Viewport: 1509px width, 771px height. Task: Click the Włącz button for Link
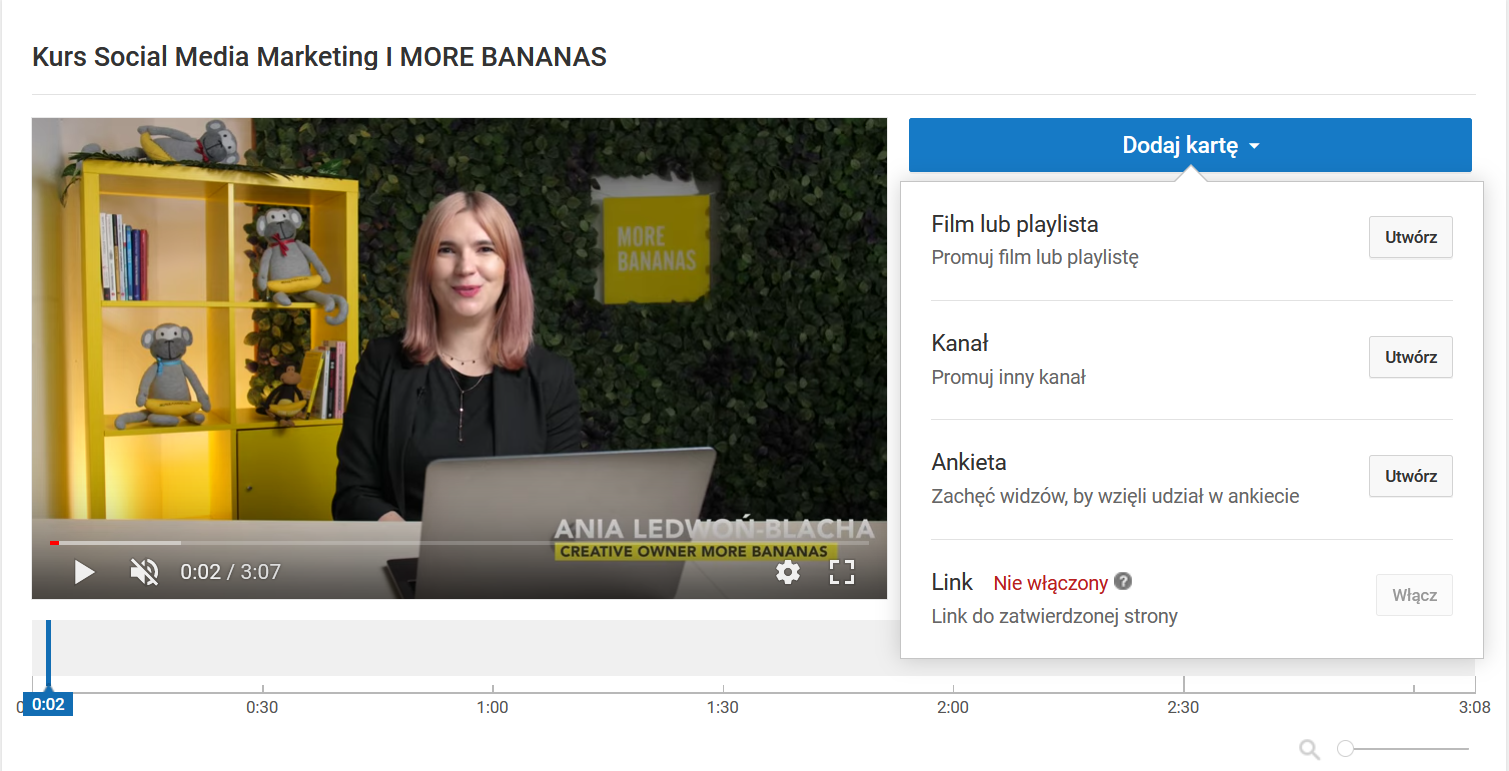(x=1414, y=595)
